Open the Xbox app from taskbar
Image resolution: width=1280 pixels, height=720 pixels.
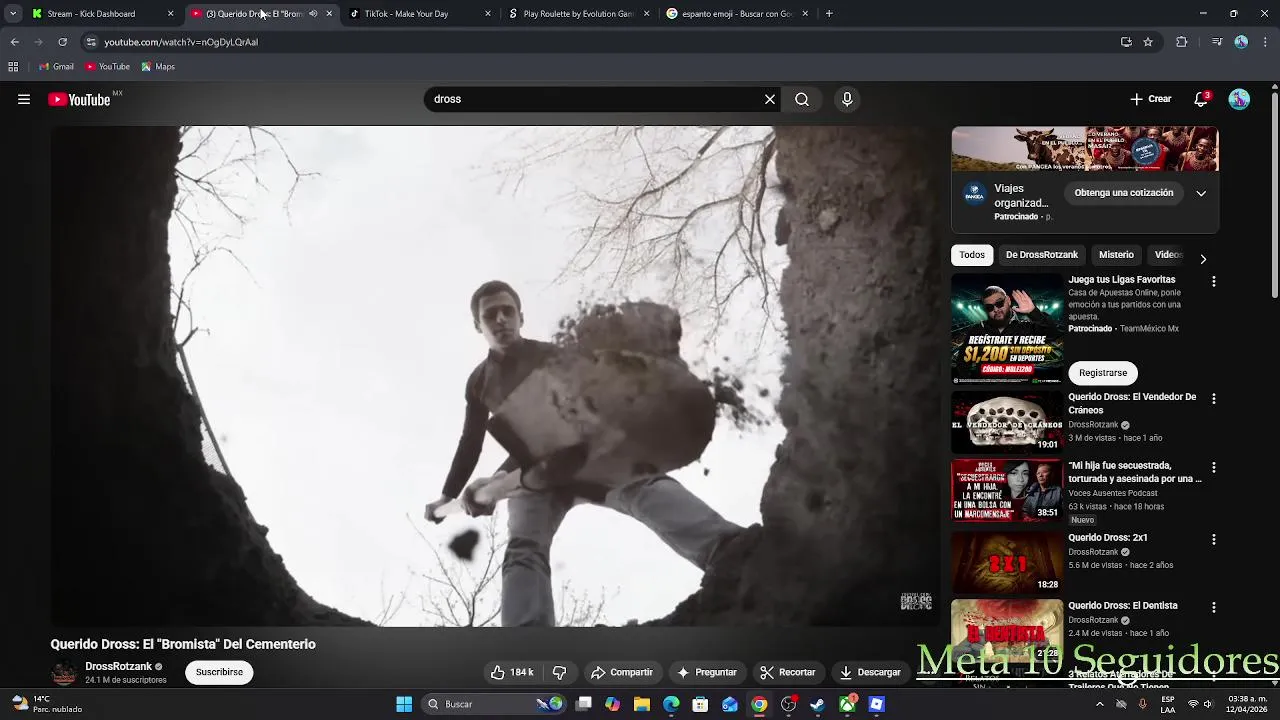pos(847,704)
